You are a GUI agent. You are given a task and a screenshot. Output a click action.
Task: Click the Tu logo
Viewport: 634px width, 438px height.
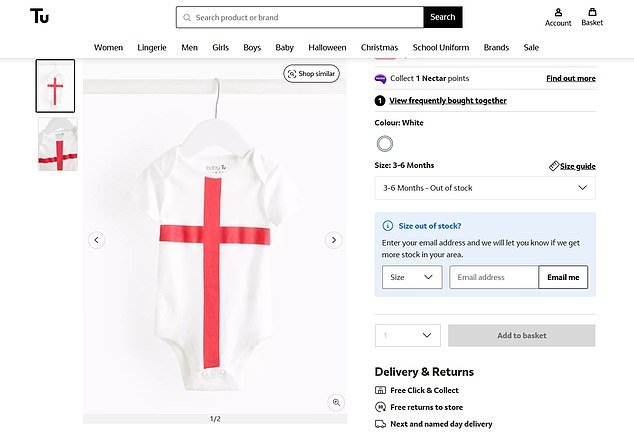(x=40, y=16)
